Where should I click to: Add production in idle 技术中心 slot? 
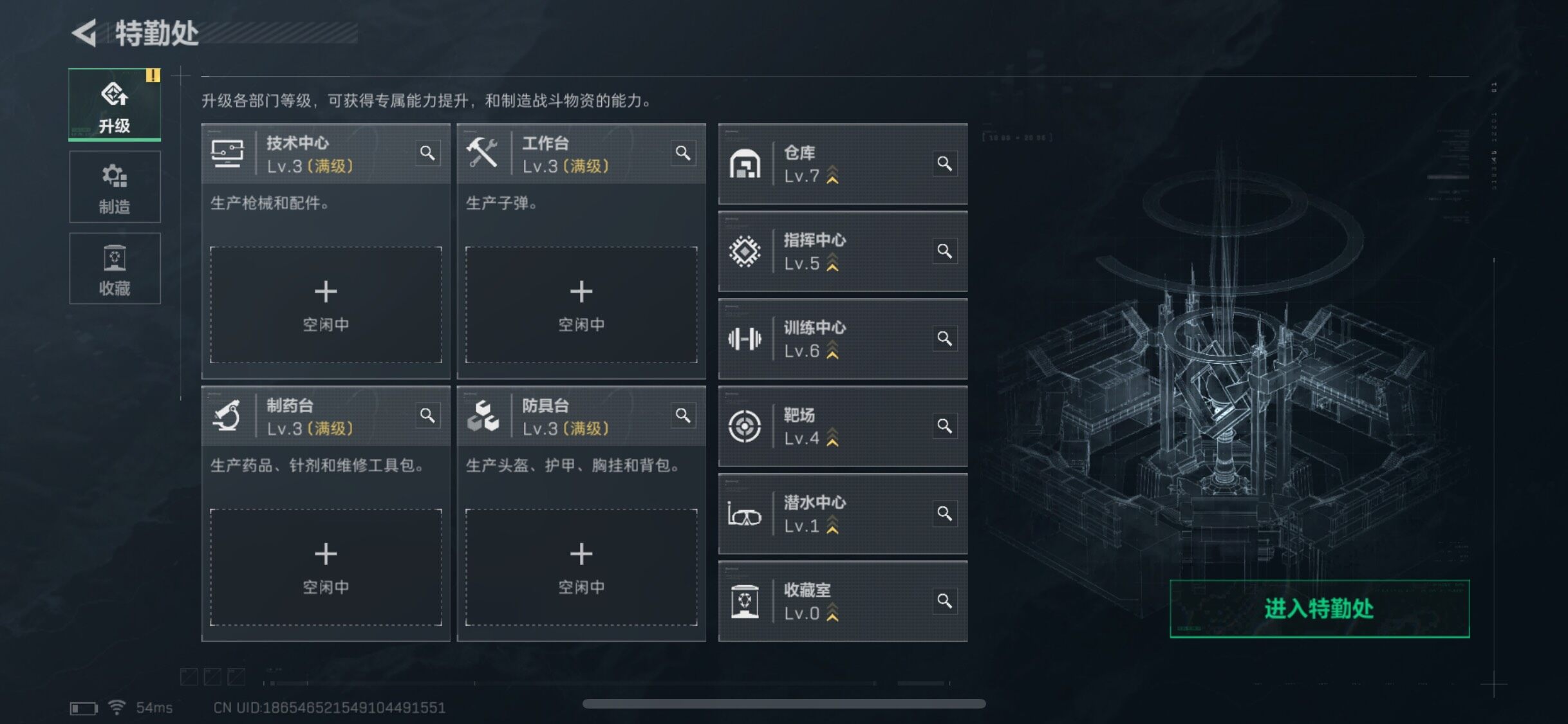[326, 305]
